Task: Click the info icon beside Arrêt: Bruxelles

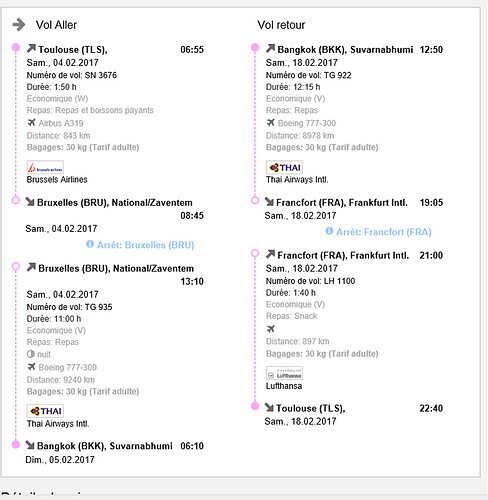Action: [90, 244]
